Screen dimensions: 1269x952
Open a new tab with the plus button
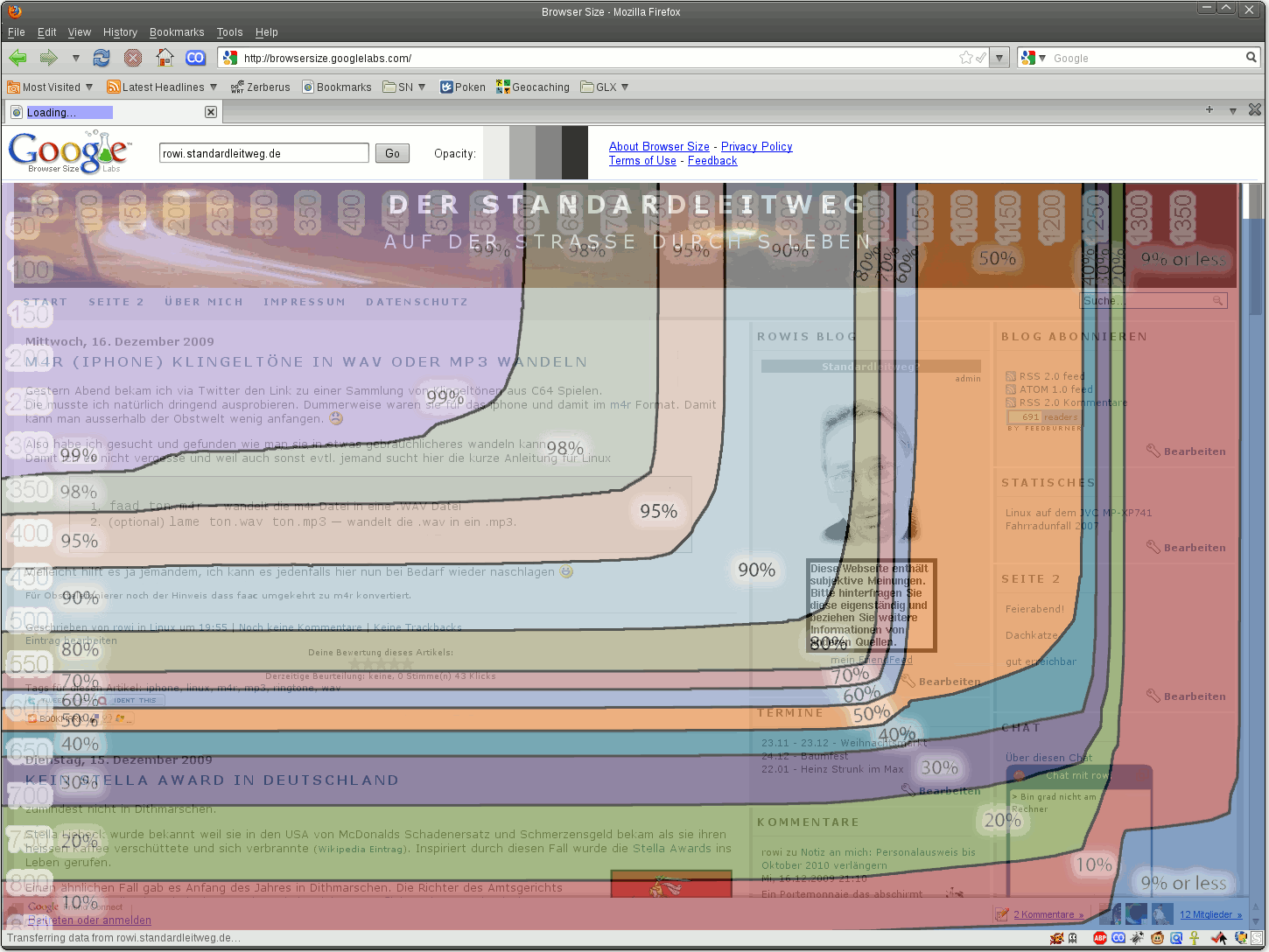coord(1209,110)
